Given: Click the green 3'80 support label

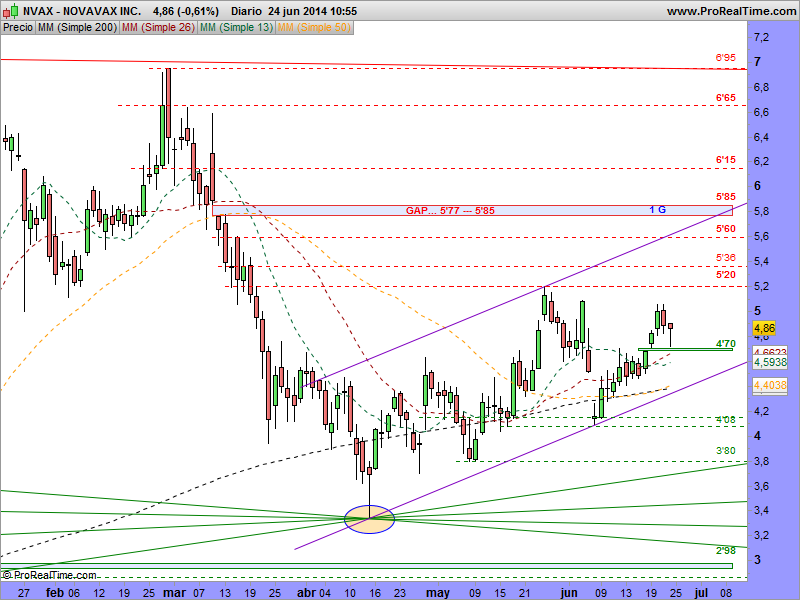Looking at the screenshot, I should 726,451.
